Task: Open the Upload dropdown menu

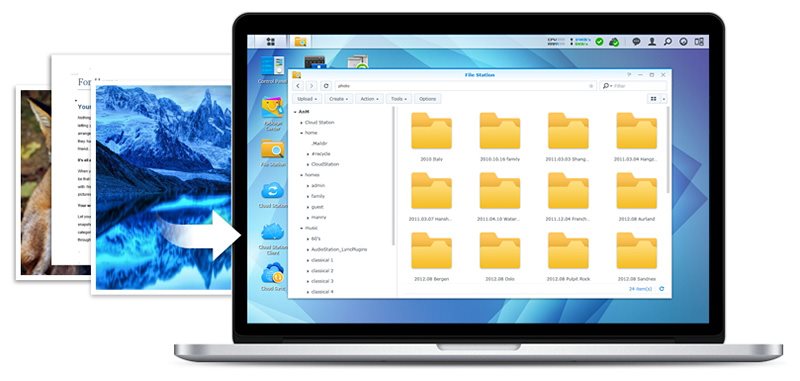Action: [x=307, y=98]
